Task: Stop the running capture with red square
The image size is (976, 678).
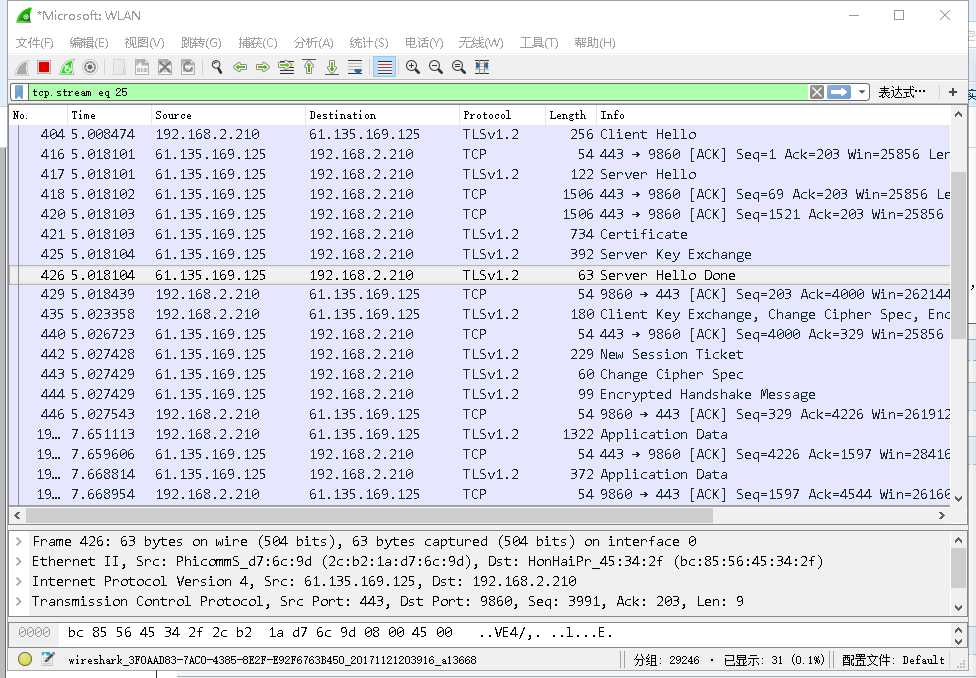Action: point(44,67)
